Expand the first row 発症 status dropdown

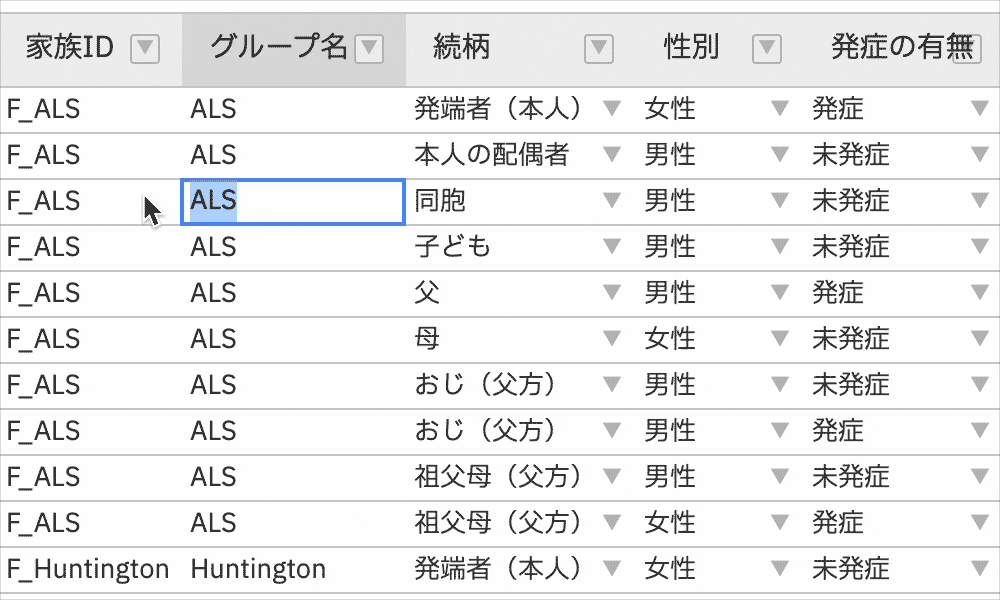pyautogui.click(x=980, y=109)
